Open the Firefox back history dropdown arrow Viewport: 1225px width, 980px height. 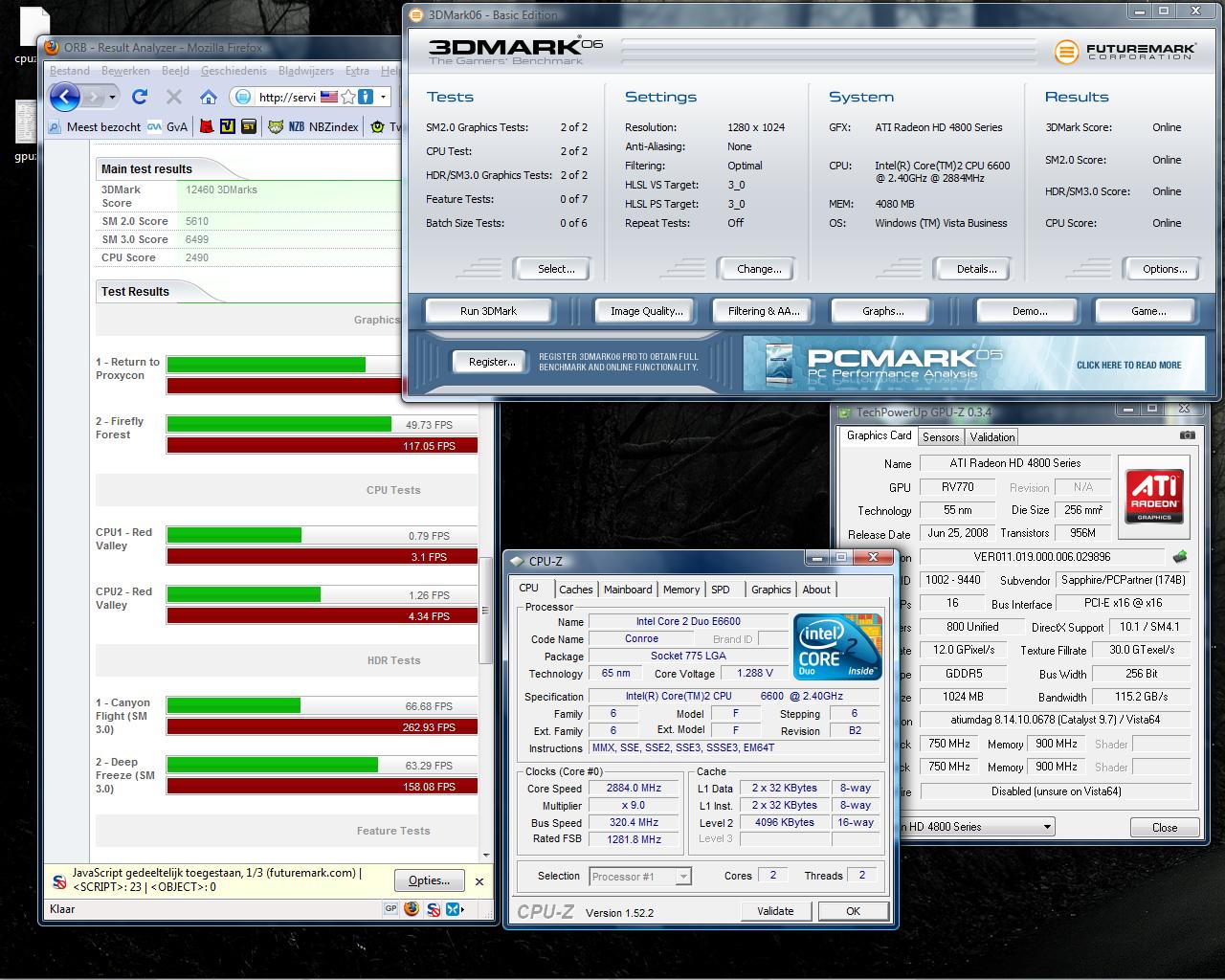[x=112, y=97]
